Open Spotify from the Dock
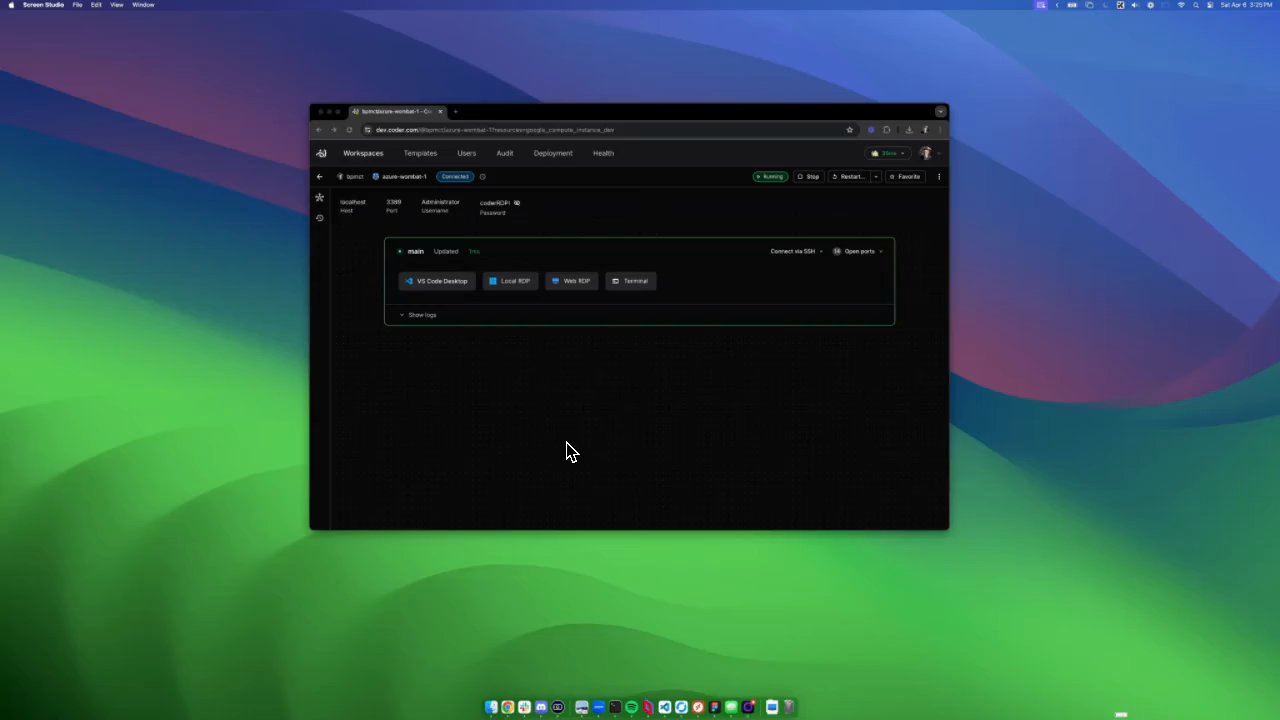Image resolution: width=1280 pixels, height=720 pixels. click(632, 707)
